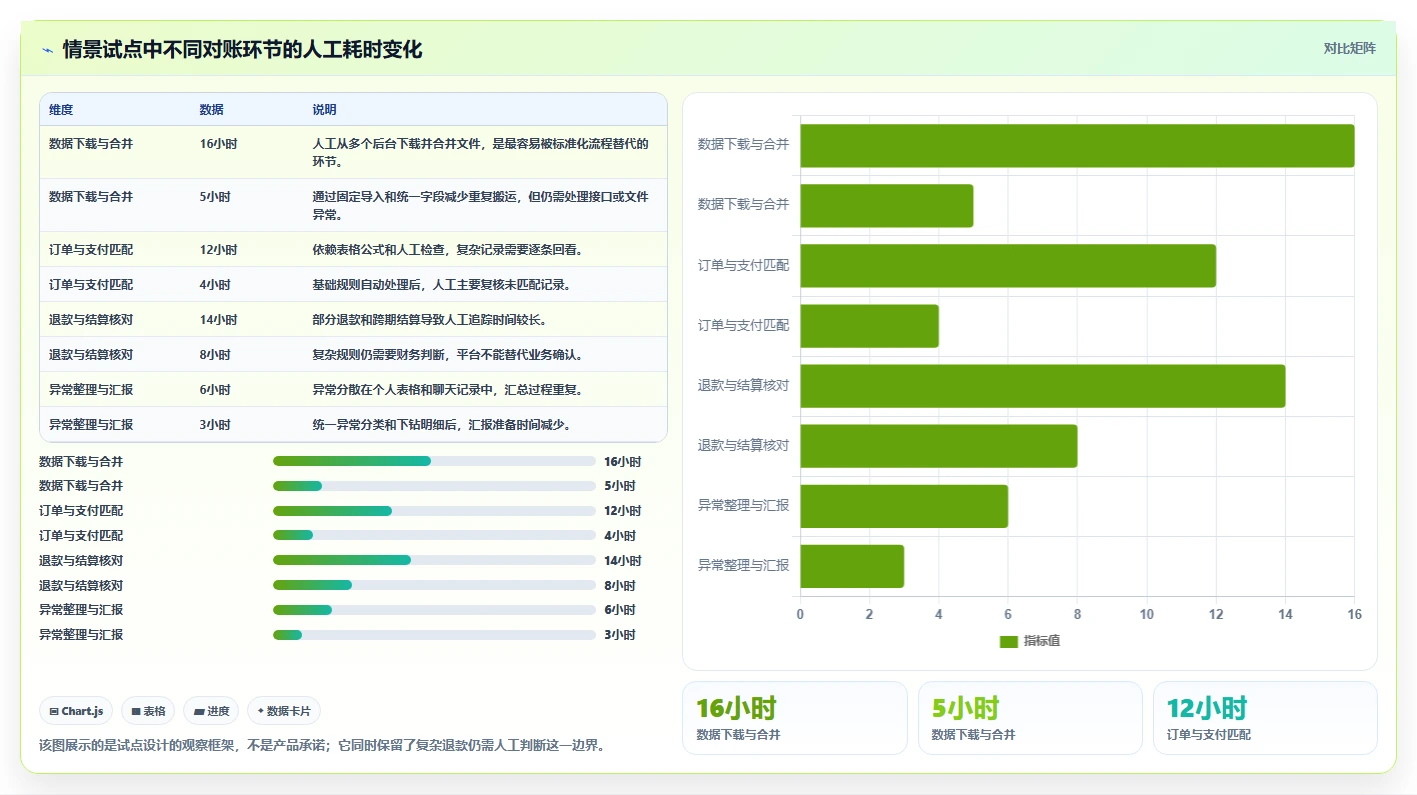Image resolution: width=1417 pixels, height=795 pixels.
Task: Click the chart bar reaching 4
Action: coord(869,326)
